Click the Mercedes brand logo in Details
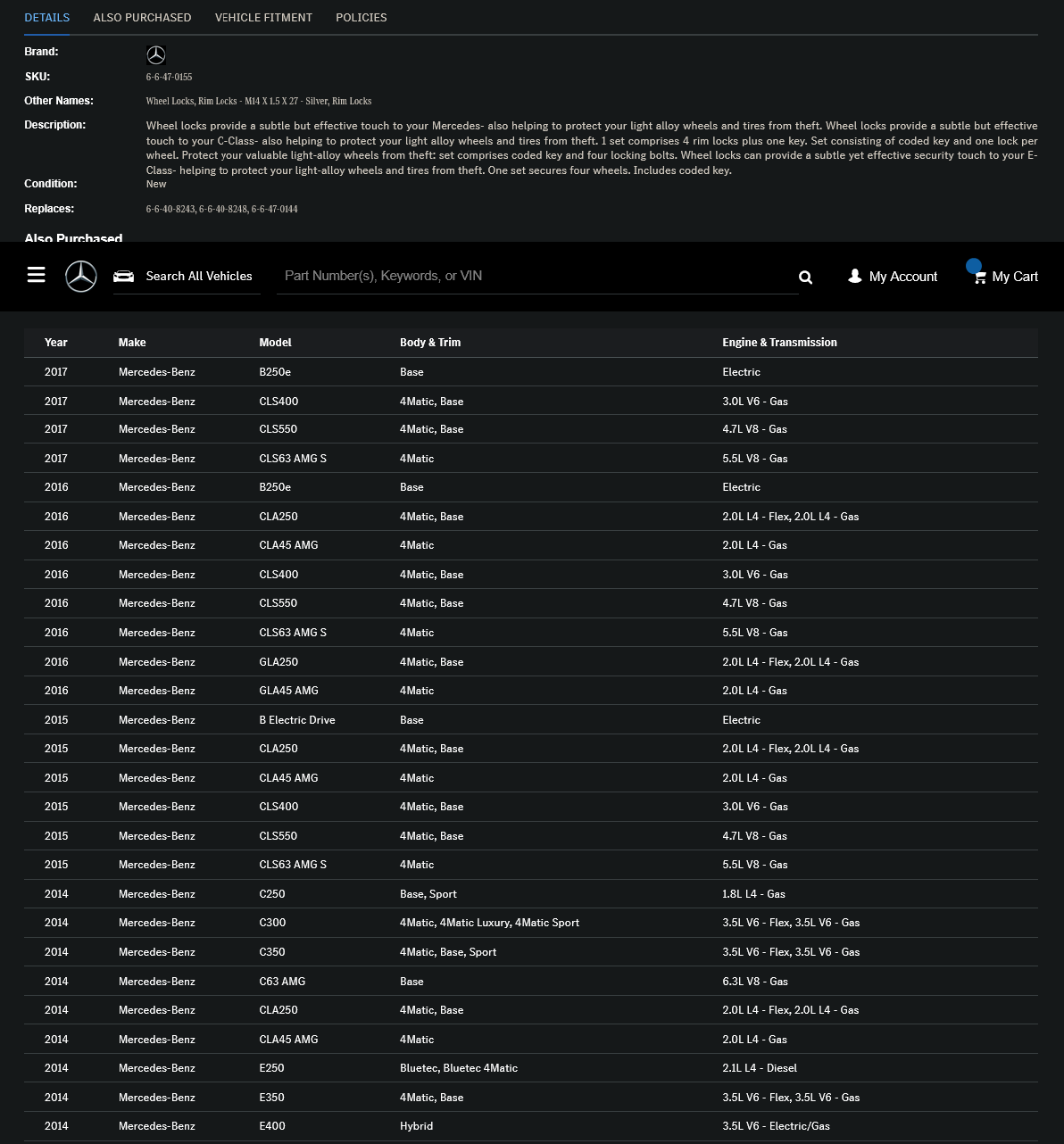Screen dimensions: 1064x1144 [x=156, y=55]
